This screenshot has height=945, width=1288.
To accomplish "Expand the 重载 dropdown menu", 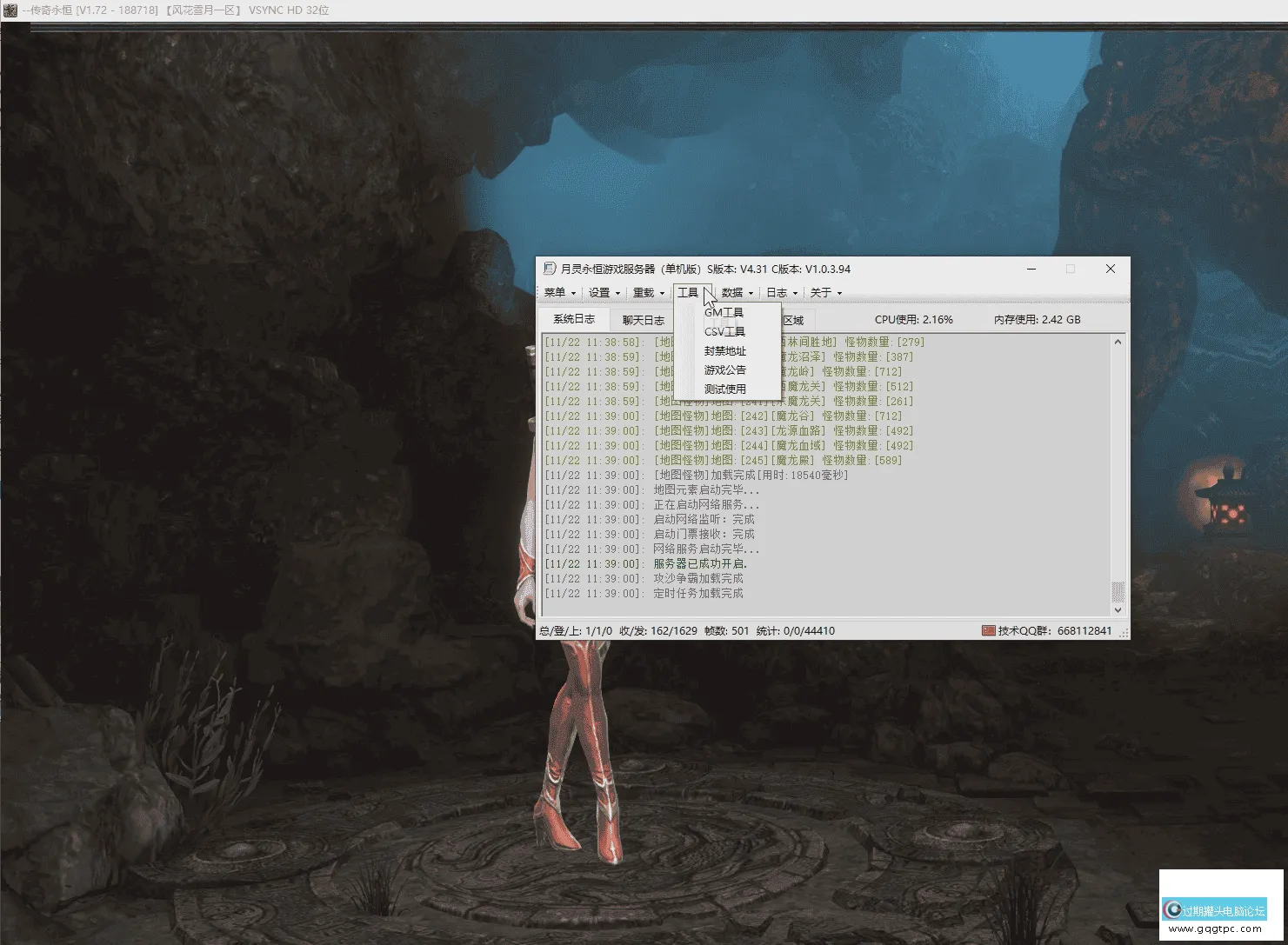I will point(648,293).
